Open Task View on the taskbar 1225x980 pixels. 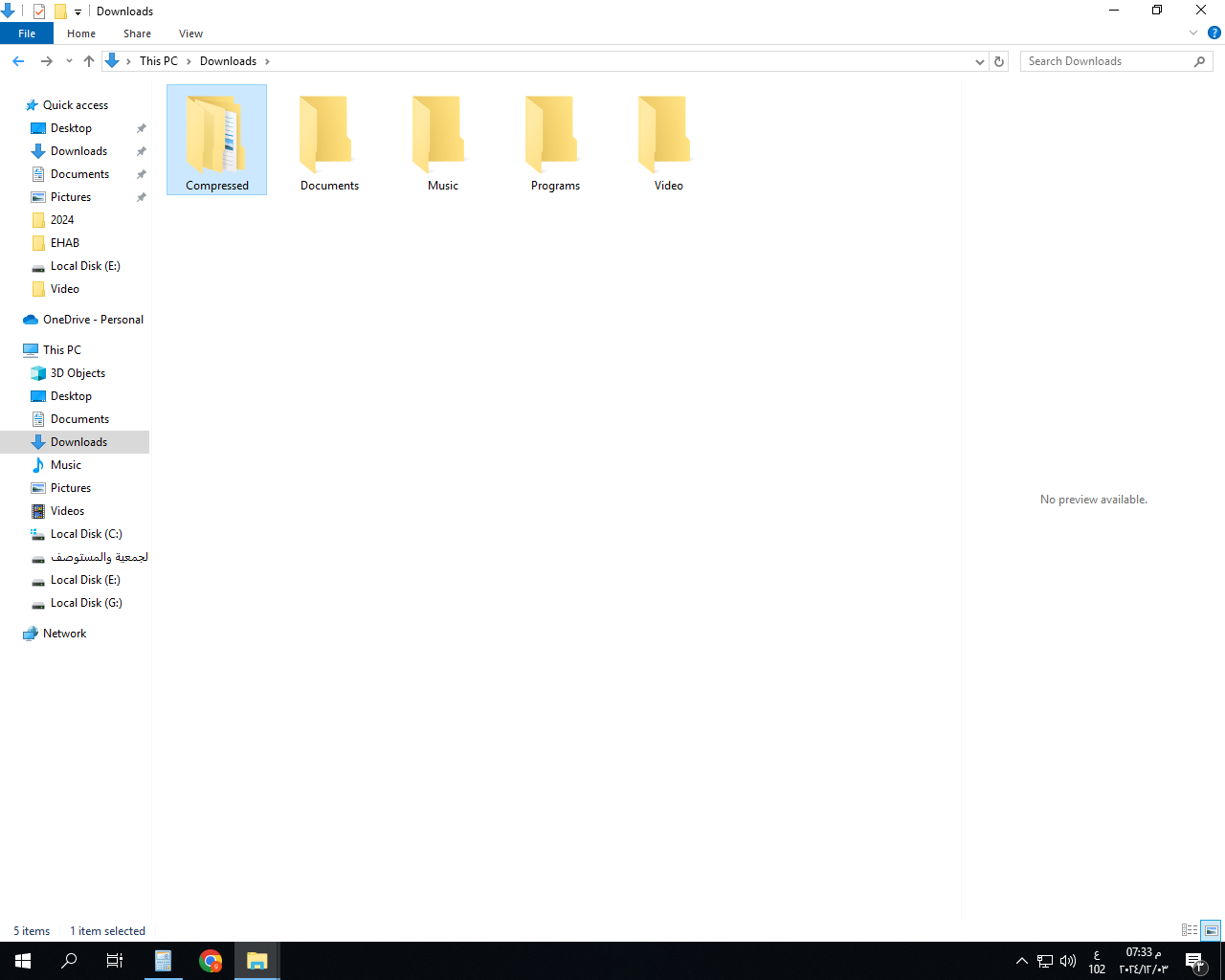point(115,960)
